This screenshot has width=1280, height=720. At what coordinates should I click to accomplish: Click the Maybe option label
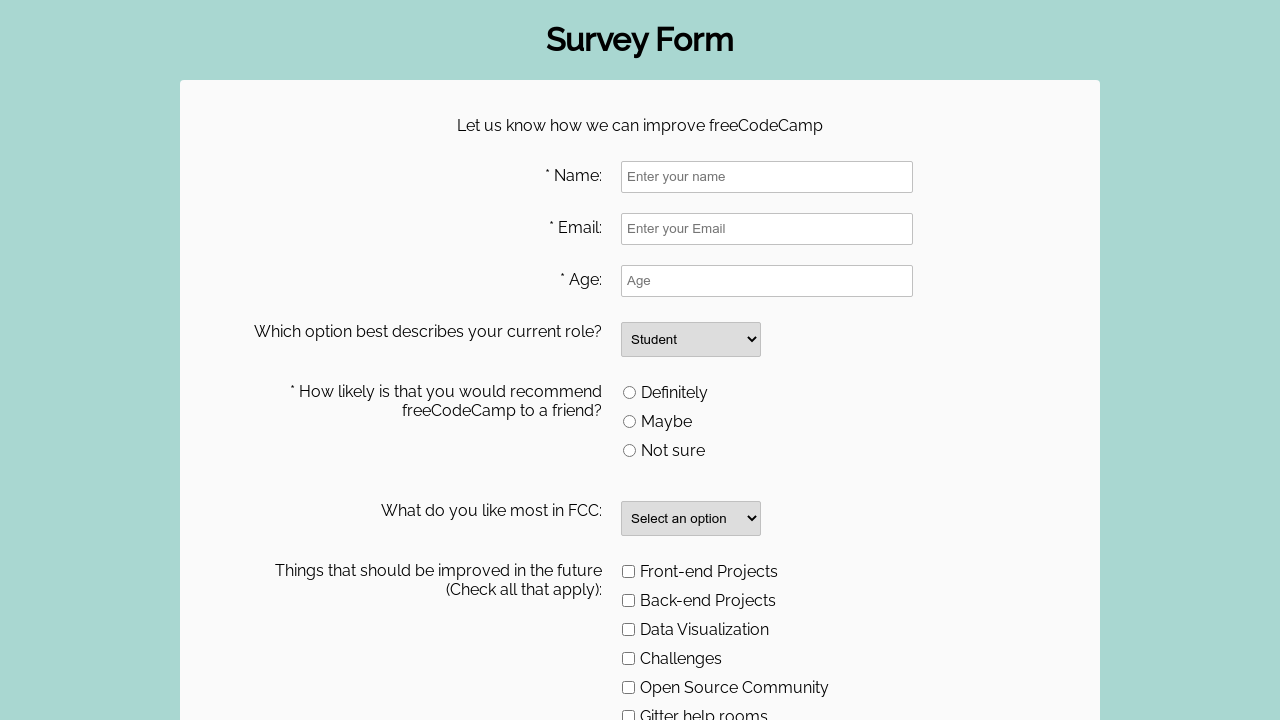coord(666,422)
